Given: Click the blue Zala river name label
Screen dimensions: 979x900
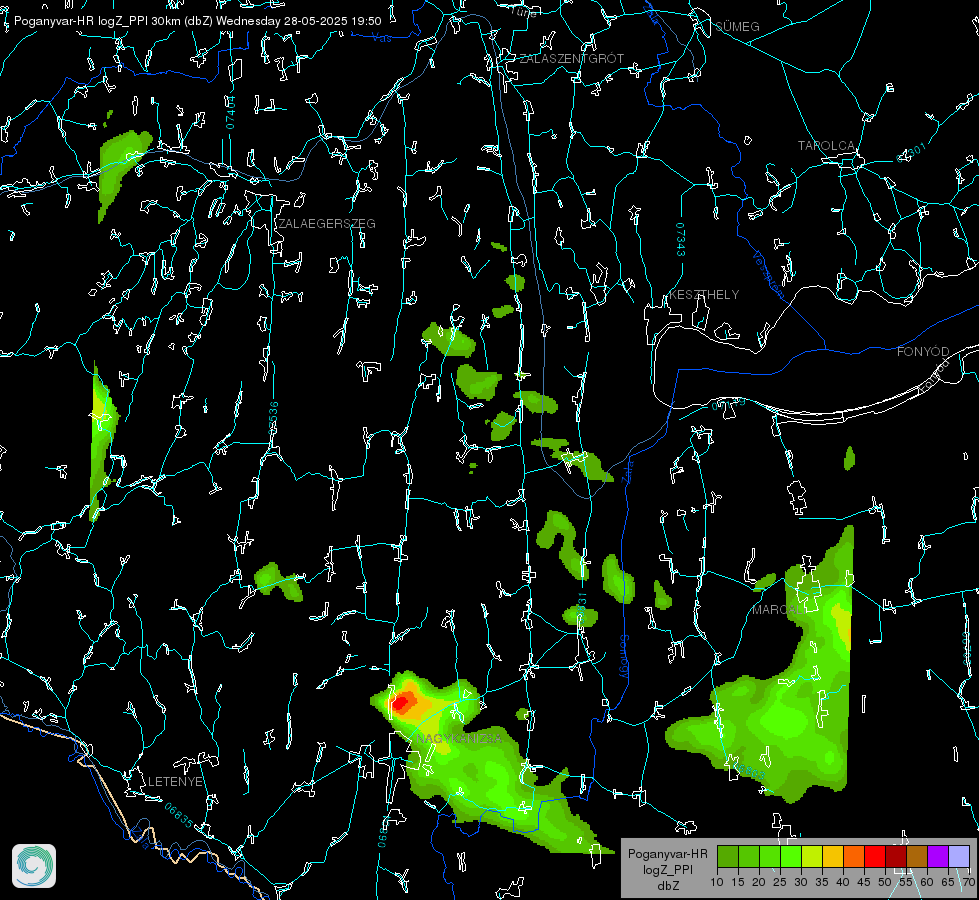Looking at the screenshot, I should 627,470.
